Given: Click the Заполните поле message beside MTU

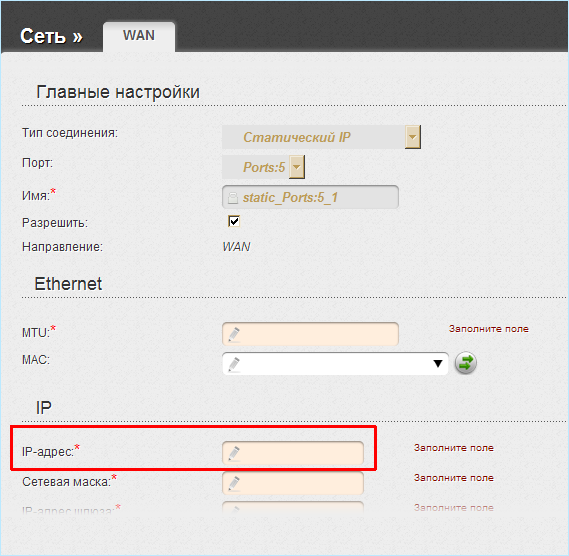Looking at the screenshot, I should tap(489, 329).
